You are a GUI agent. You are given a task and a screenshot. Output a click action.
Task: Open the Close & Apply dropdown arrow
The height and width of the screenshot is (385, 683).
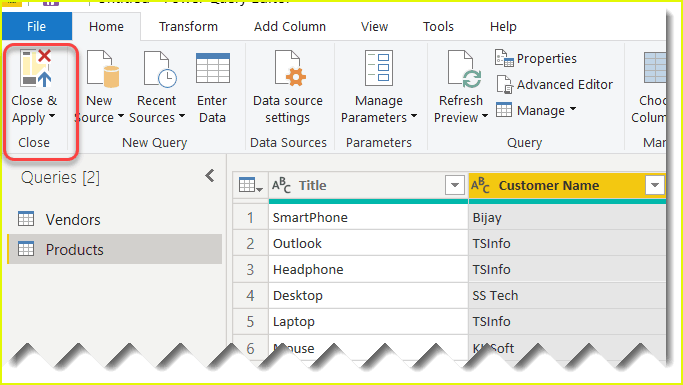point(52,117)
